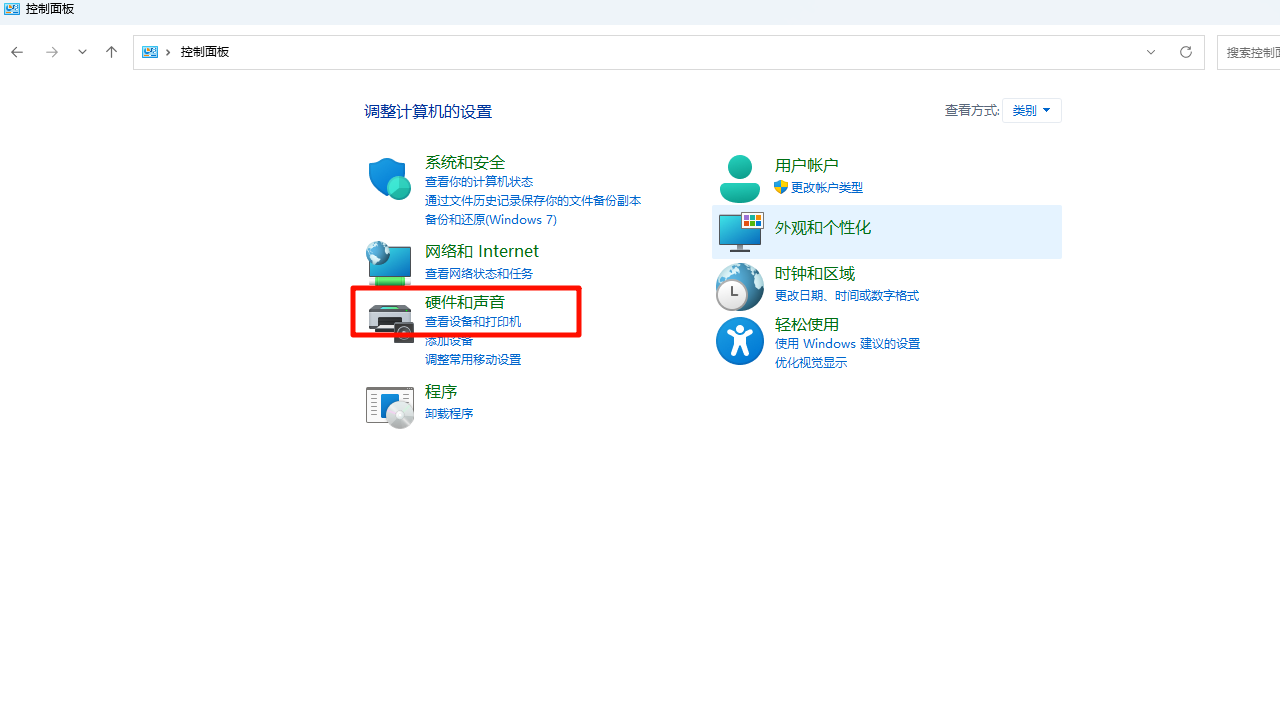Open 使用 Windows 建议的设置 link
1280x720 pixels.
(x=848, y=344)
